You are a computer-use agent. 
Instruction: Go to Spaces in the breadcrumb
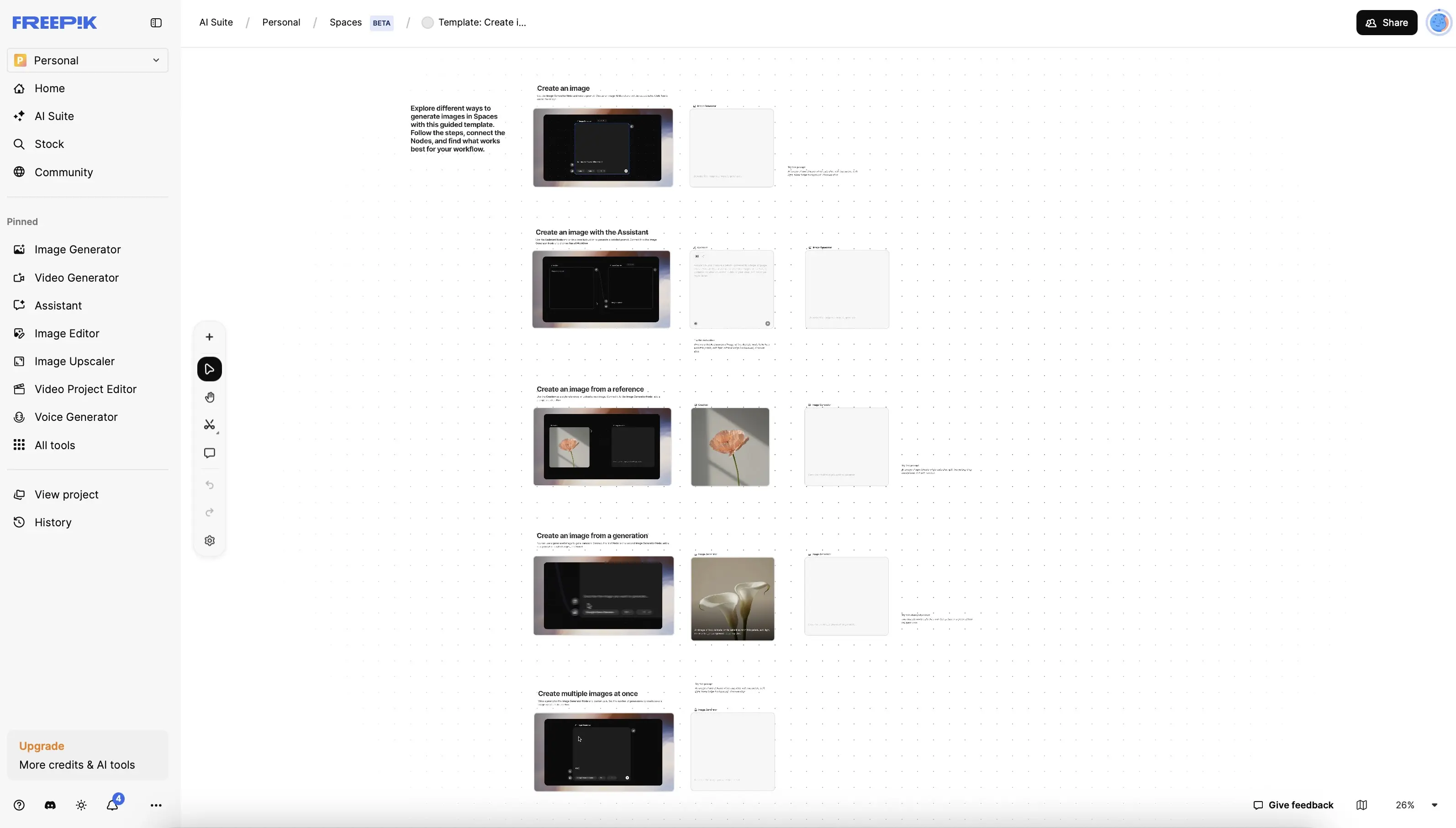click(x=345, y=23)
